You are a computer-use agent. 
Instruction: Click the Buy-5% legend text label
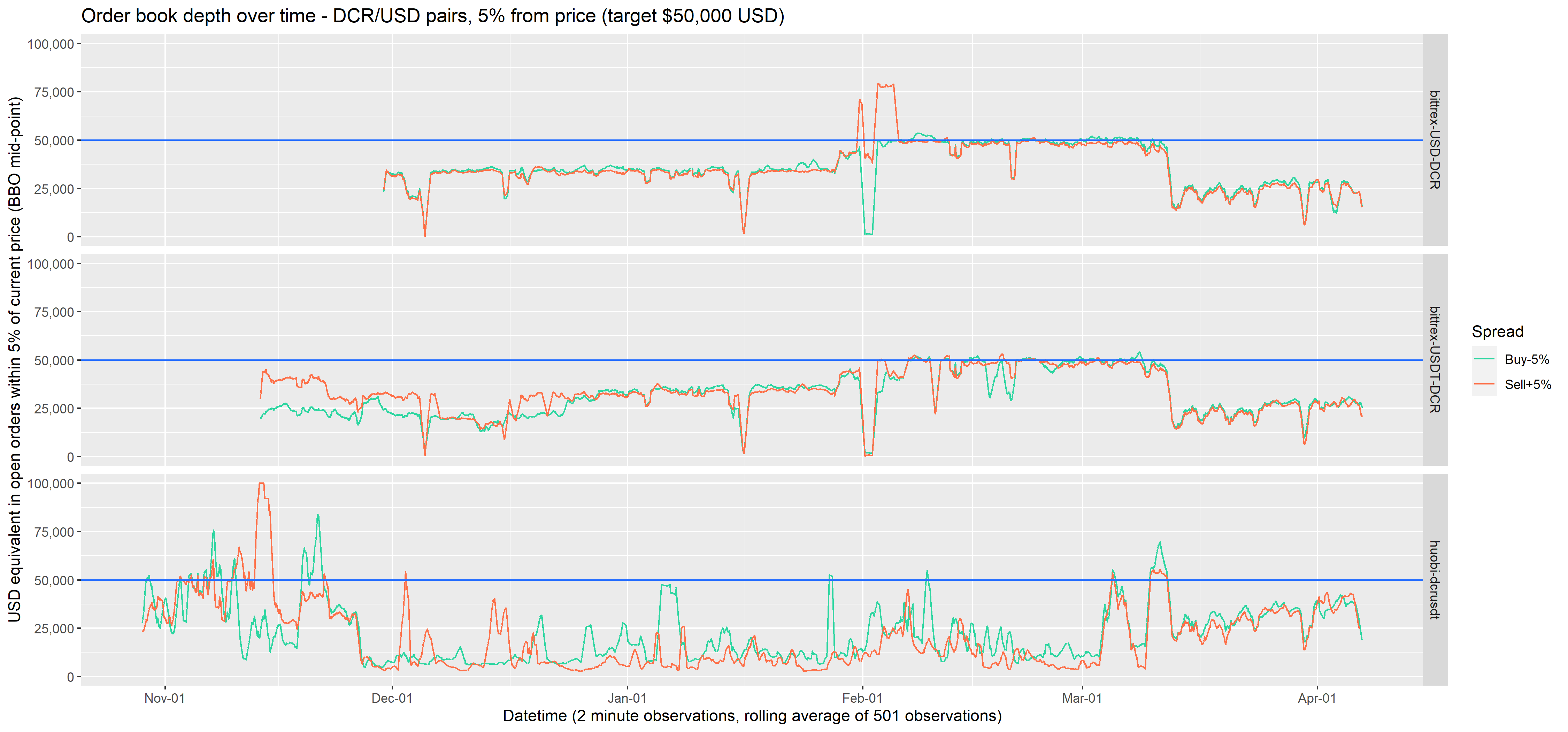tap(1527, 359)
